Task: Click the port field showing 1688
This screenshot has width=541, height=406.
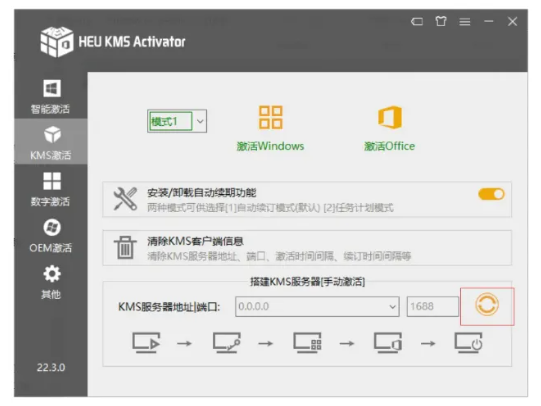Action: coord(433,306)
